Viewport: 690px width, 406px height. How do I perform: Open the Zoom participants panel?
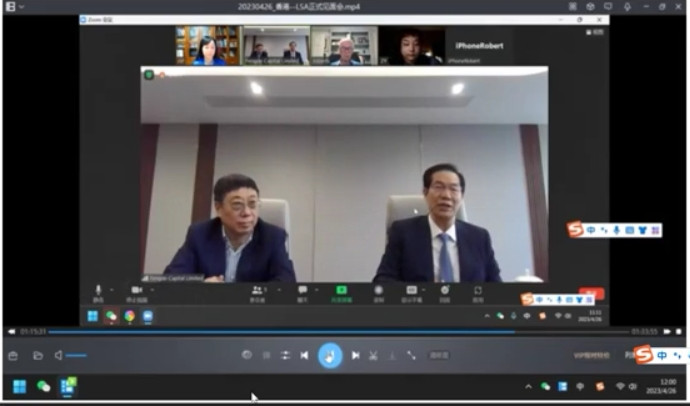pyautogui.click(x=258, y=293)
